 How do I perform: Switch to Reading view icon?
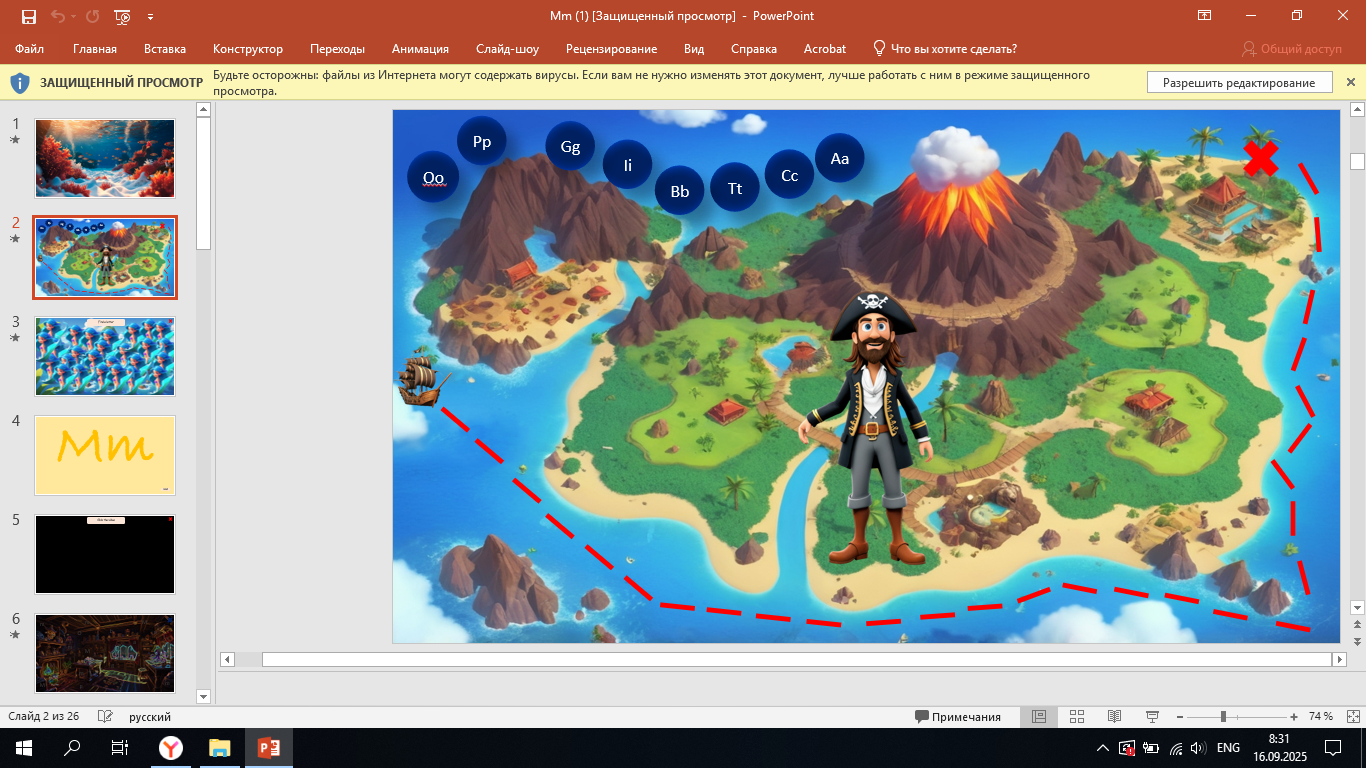click(1114, 717)
